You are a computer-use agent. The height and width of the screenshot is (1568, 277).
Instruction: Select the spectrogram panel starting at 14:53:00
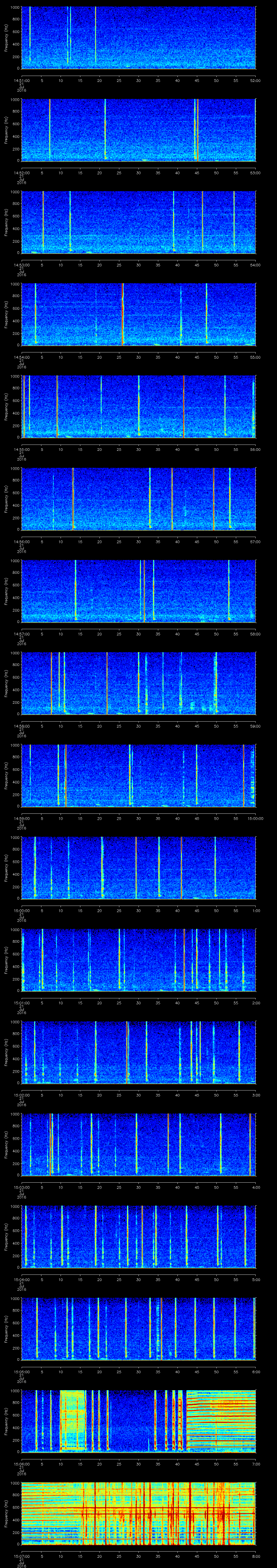coord(139,222)
